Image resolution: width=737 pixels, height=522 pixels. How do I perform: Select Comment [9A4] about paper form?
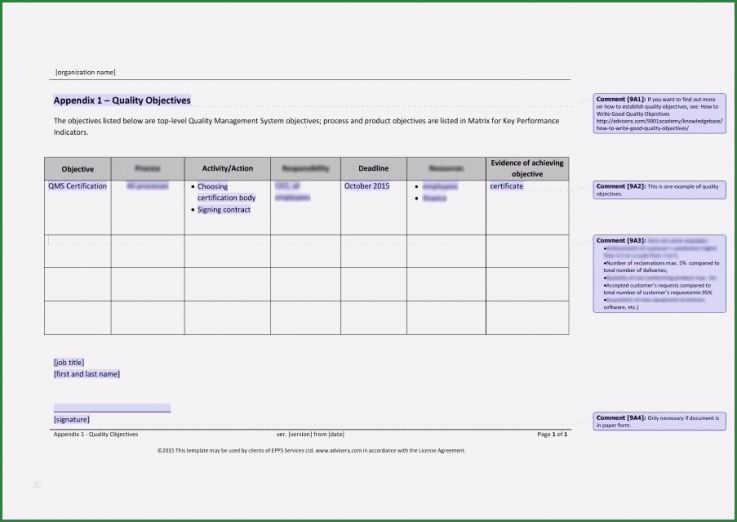click(659, 420)
